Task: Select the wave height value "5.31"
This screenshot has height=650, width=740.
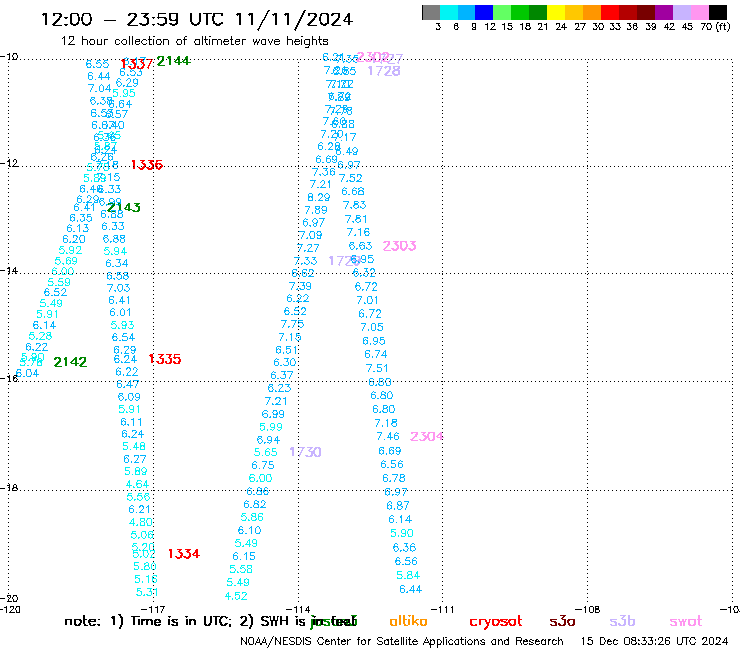Action: (x=147, y=592)
